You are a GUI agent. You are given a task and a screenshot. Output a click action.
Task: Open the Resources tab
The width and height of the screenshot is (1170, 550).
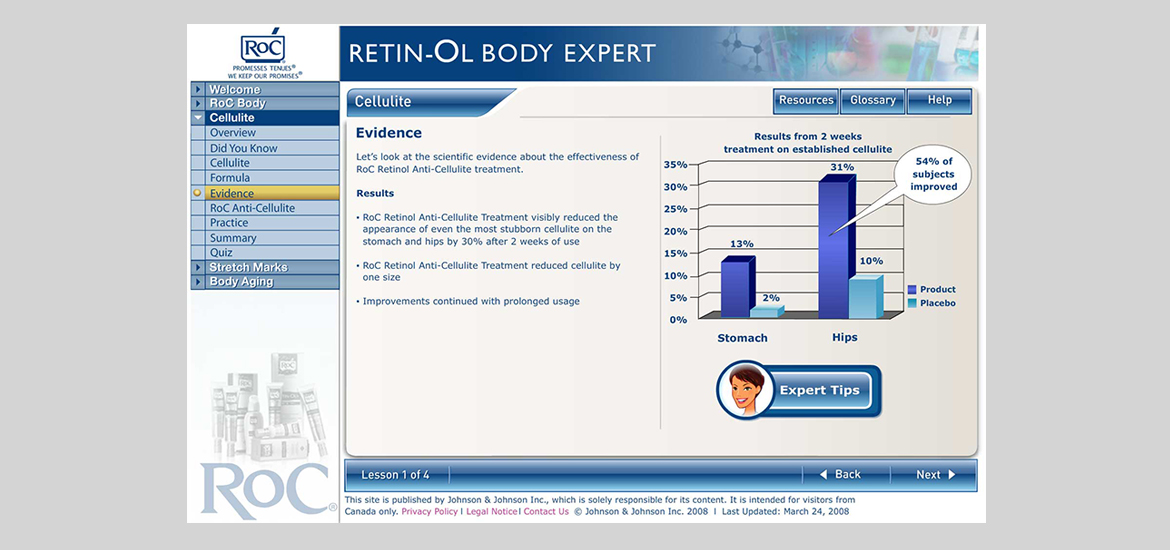click(x=806, y=100)
